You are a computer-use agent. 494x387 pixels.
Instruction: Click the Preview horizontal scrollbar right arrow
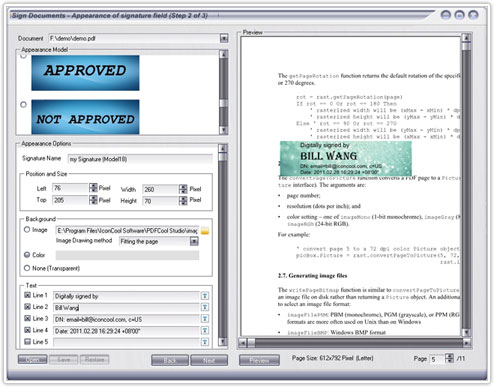click(466, 343)
